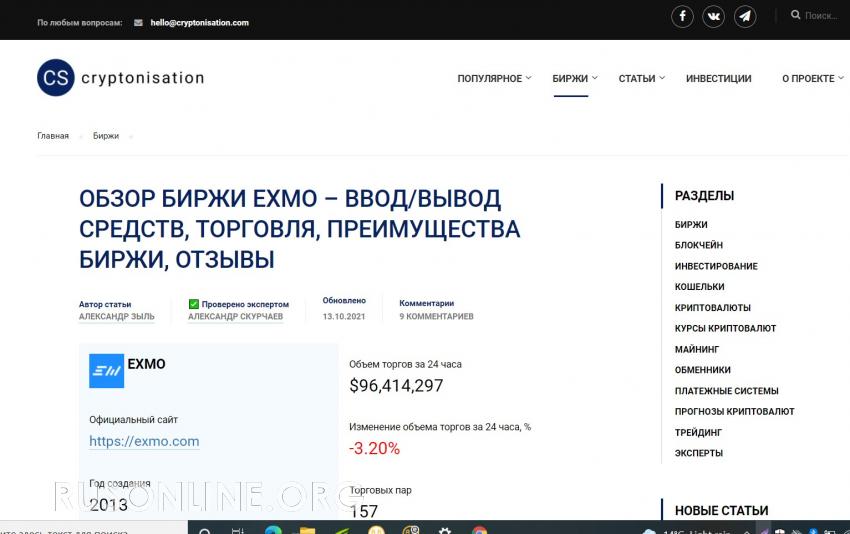The height and width of the screenshot is (534, 850).
Task: Open КОШЕЛЬКИ section in sidebar
Action: coord(699,287)
